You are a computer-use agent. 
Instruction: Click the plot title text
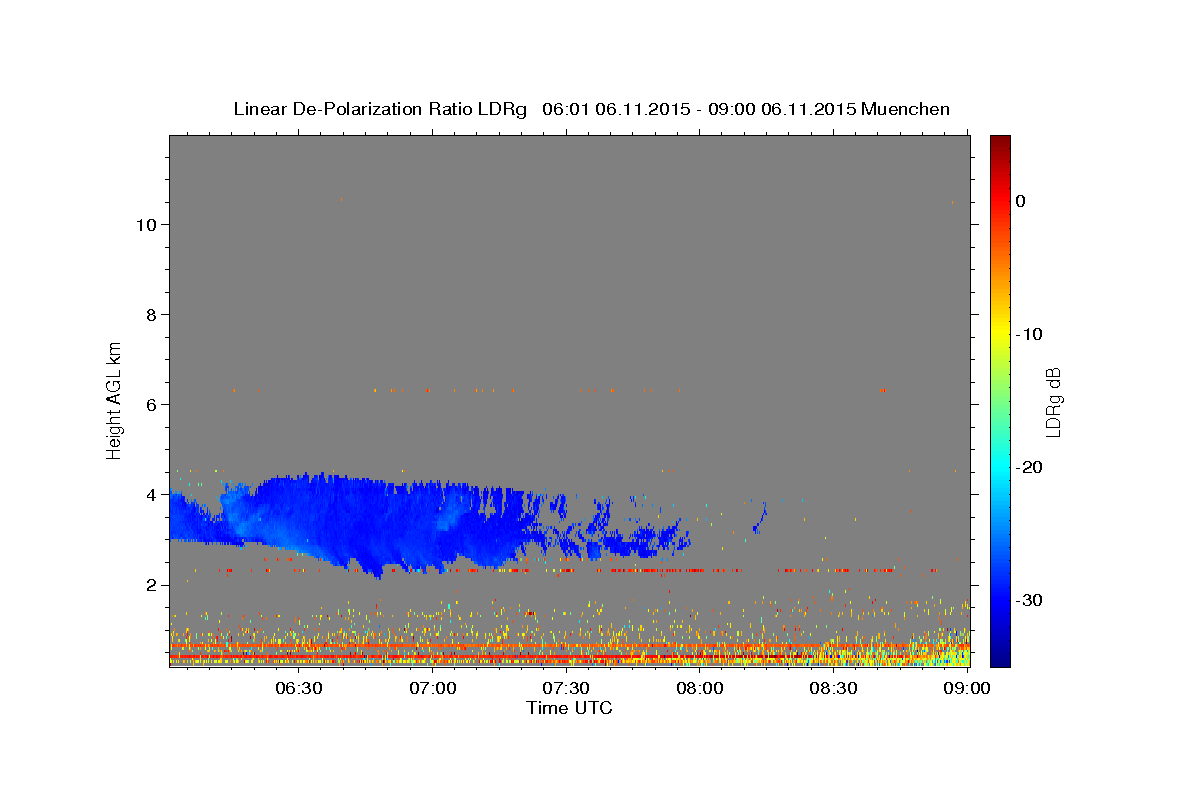pyautogui.click(x=591, y=109)
